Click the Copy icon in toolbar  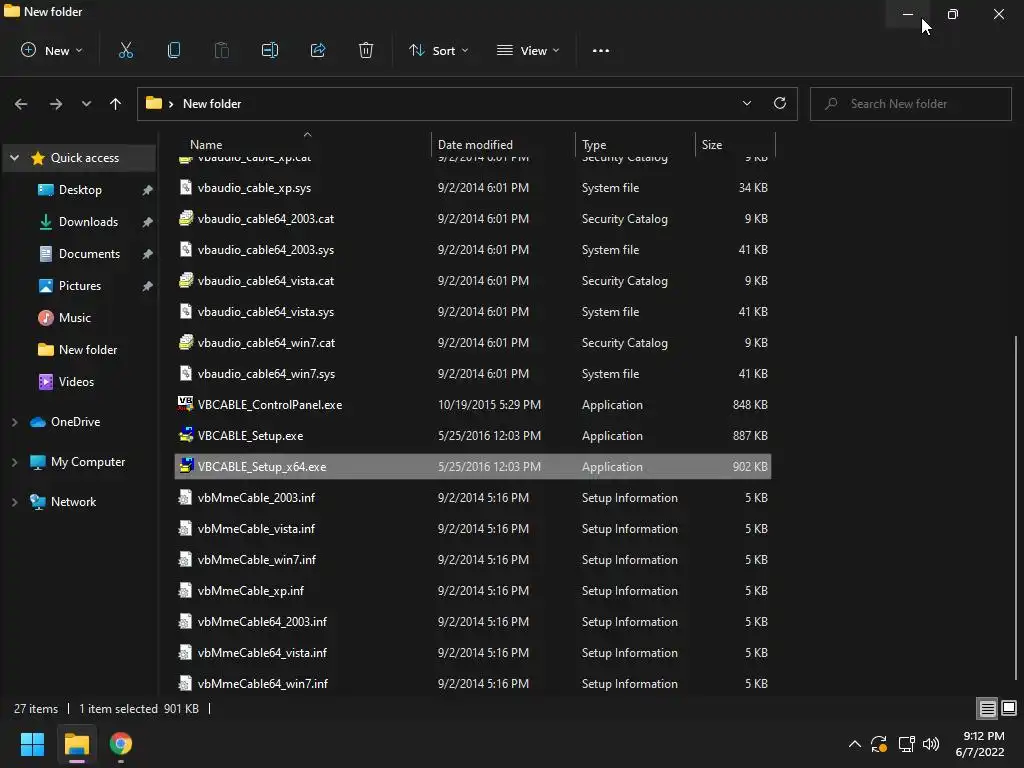point(174,50)
